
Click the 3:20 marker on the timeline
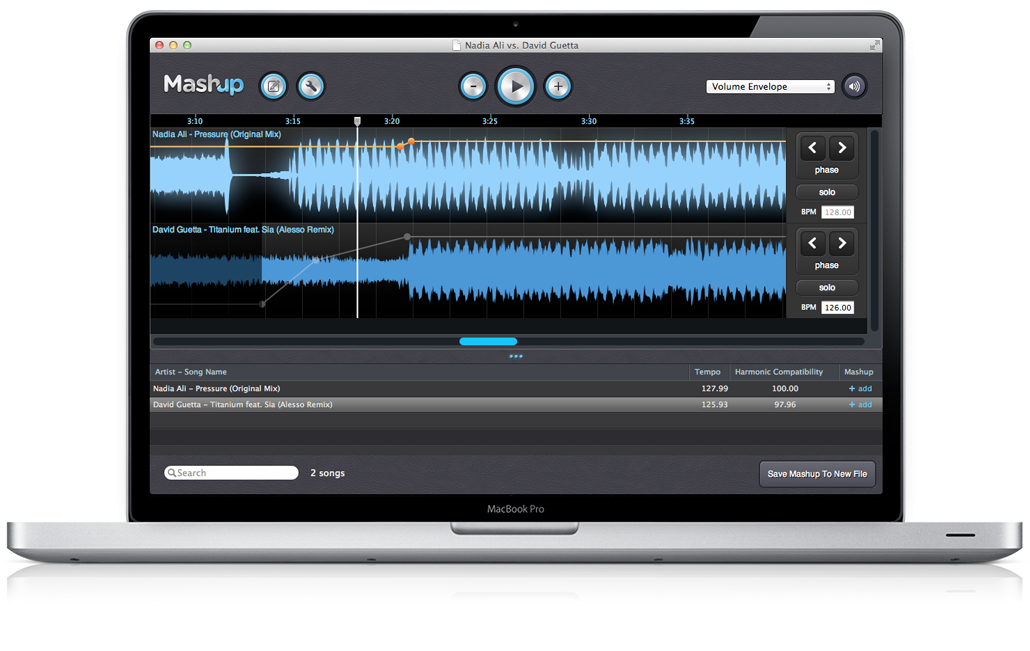click(x=392, y=121)
